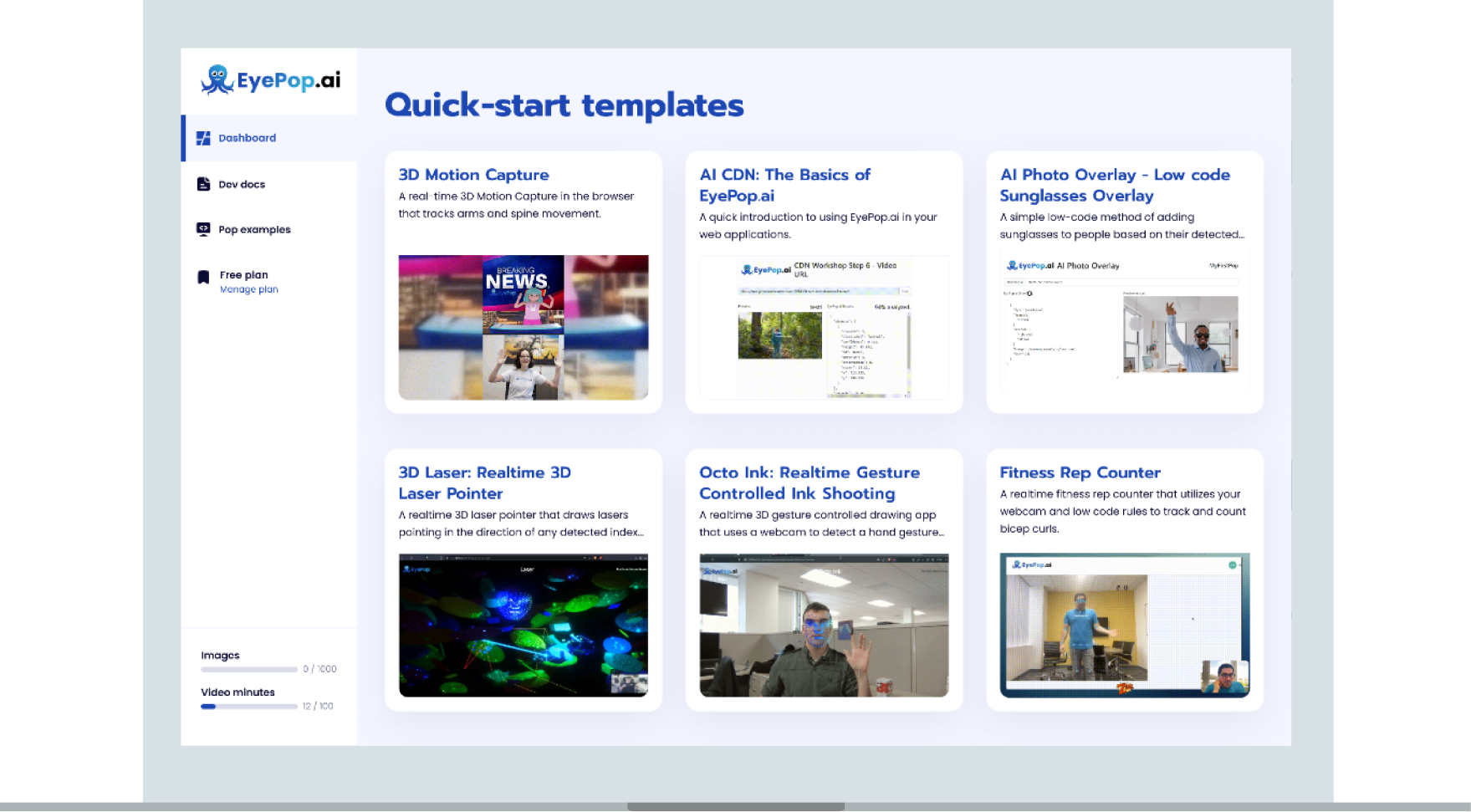This screenshot has width=1471, height=812.
Task: Open the Dev docs sidebar entry
Action: click(x=242, y=184)
